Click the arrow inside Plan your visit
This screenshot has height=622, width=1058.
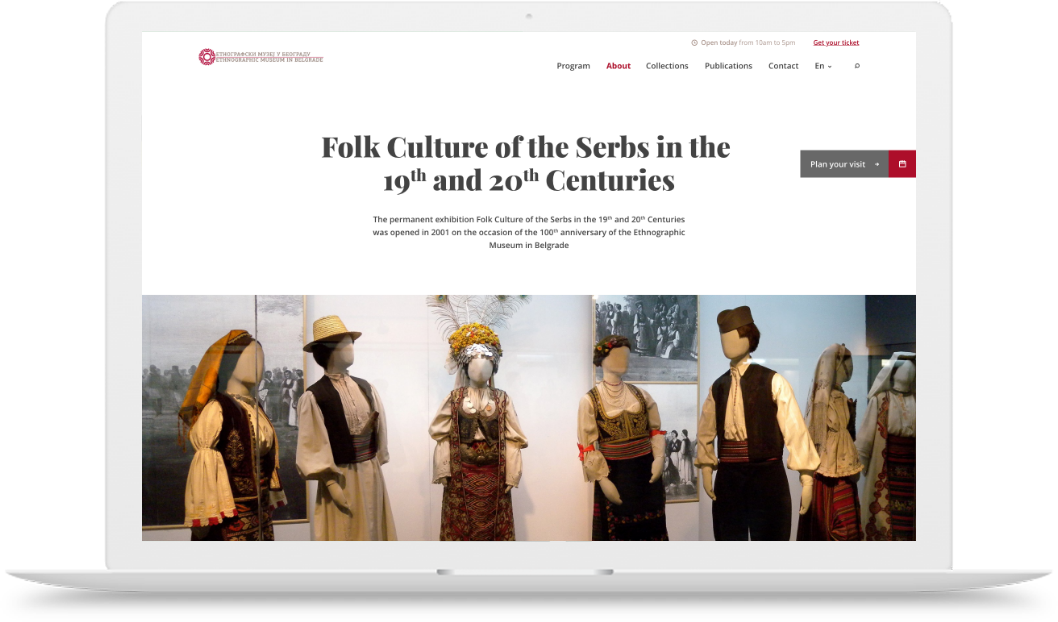(876, 165)
